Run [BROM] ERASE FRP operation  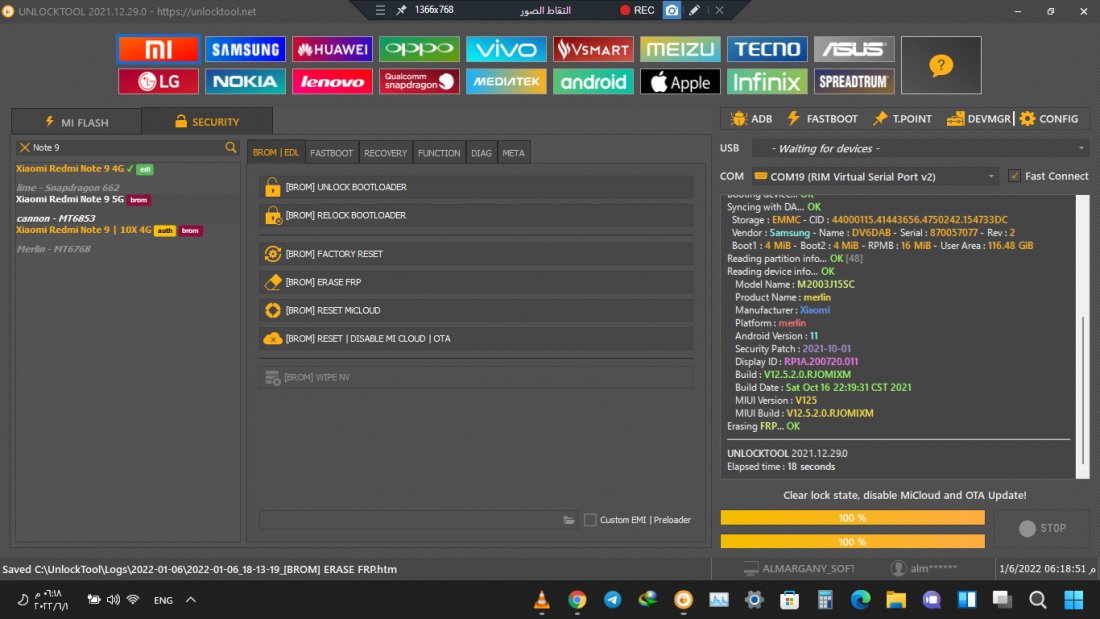(x=475, y=282)
